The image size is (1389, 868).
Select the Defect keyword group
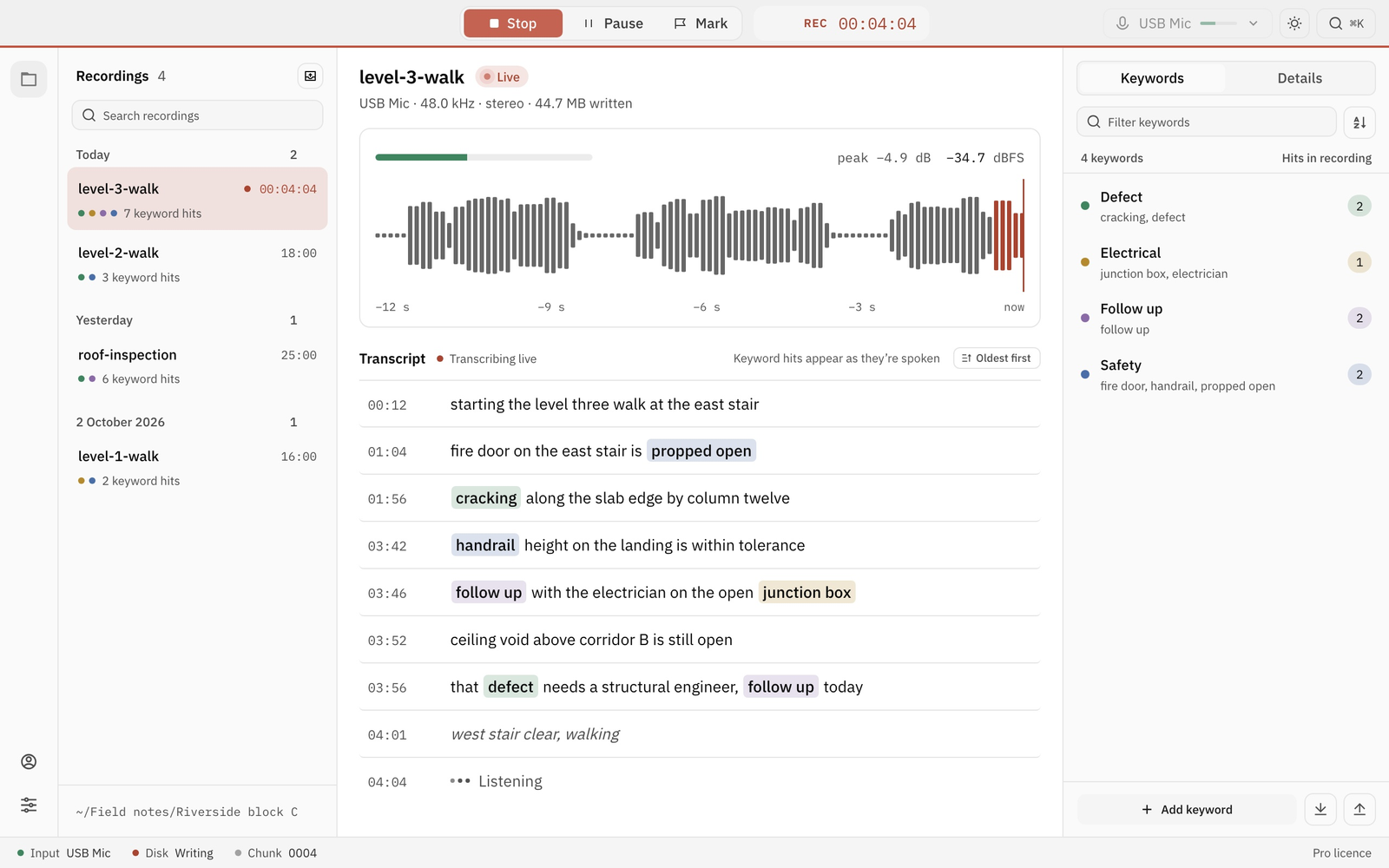pos(1226,207)
